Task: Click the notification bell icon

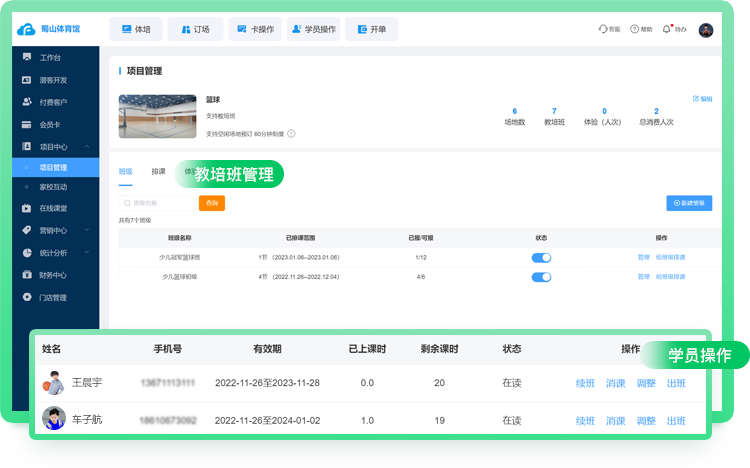Action: (667, 30)
